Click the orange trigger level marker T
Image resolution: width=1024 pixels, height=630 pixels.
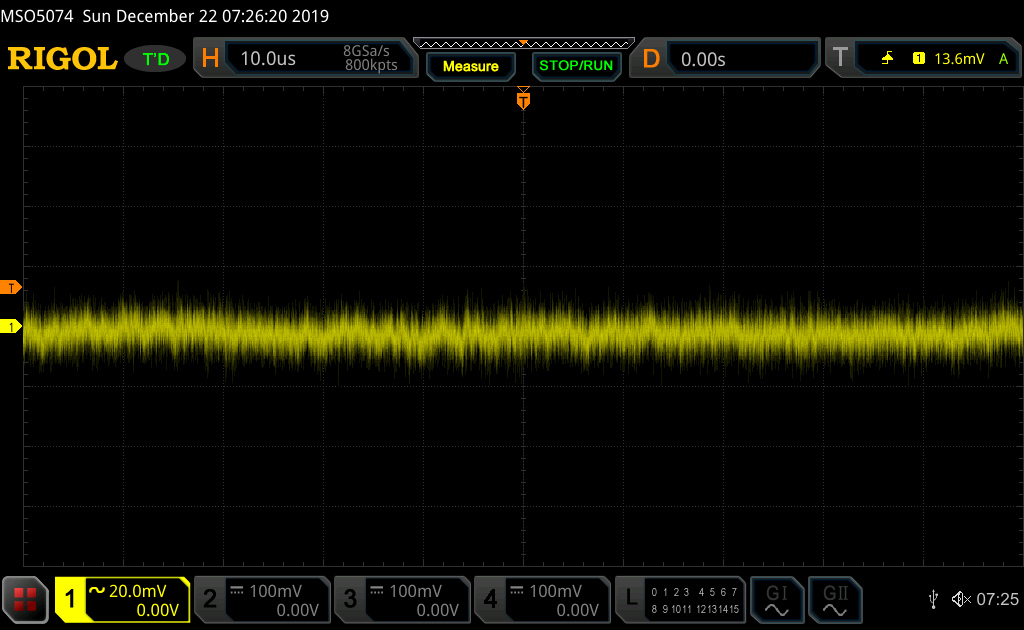(x=10, y=287)
